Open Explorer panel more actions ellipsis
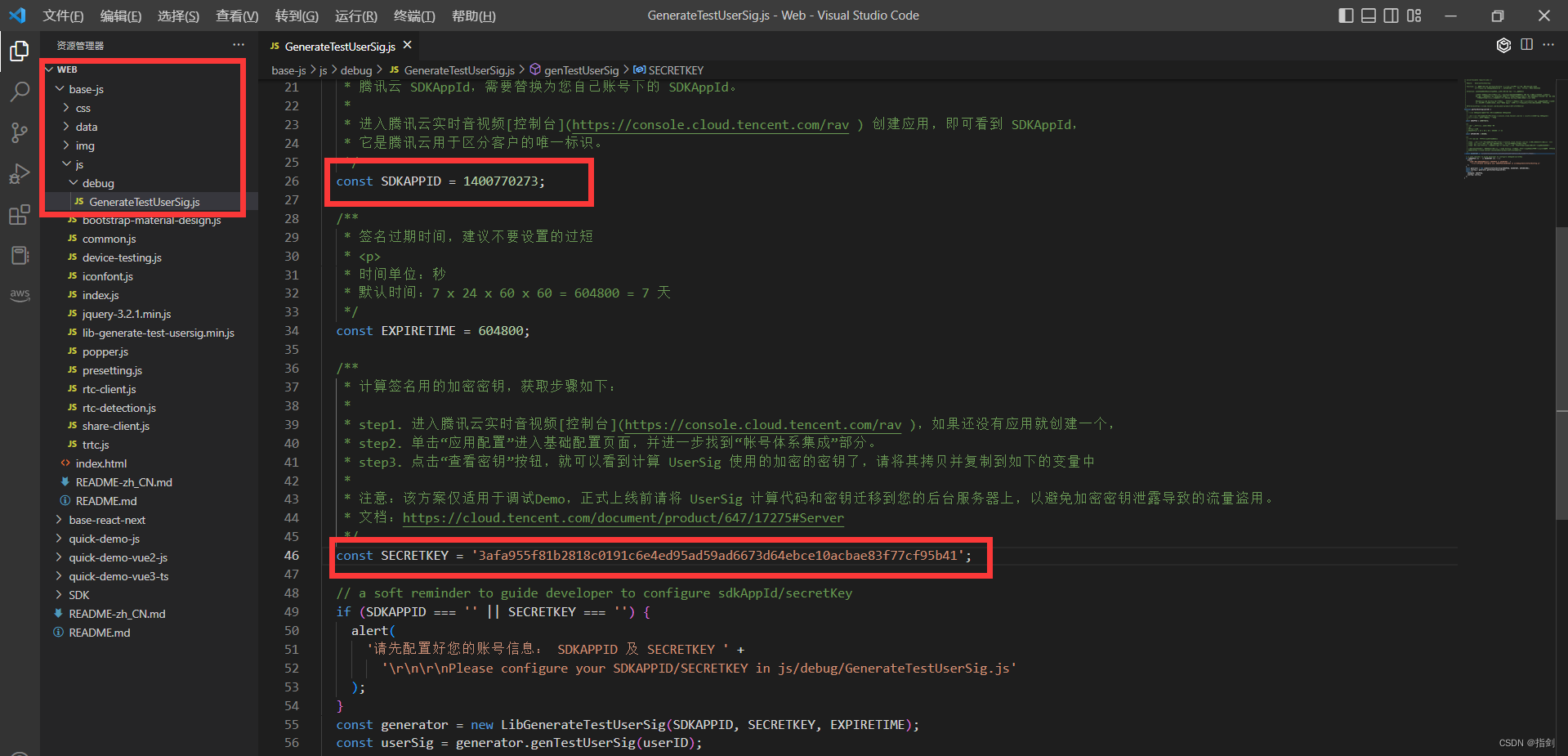Viewport: 1568px width, 756px height. click(x=238, y=45)
